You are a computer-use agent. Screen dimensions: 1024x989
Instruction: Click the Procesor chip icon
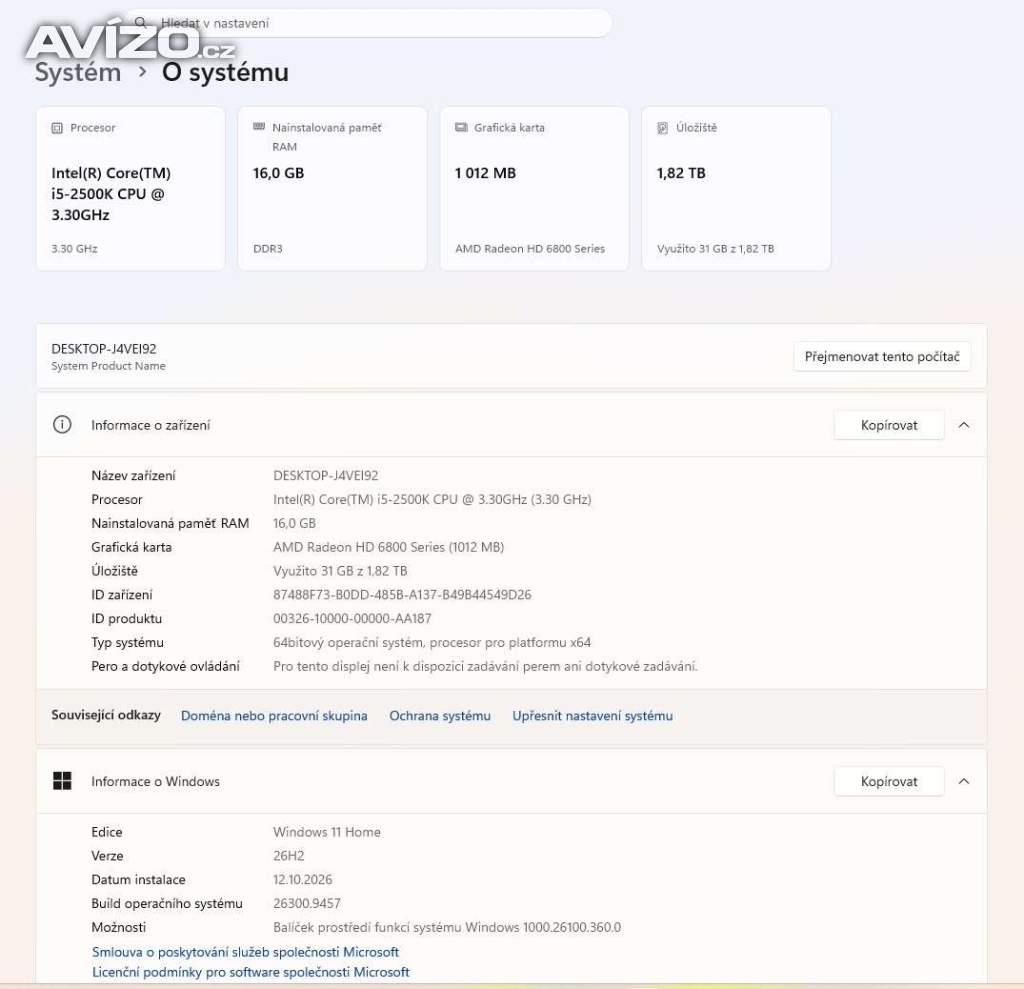pyautogui.click(x=57, y=128)
